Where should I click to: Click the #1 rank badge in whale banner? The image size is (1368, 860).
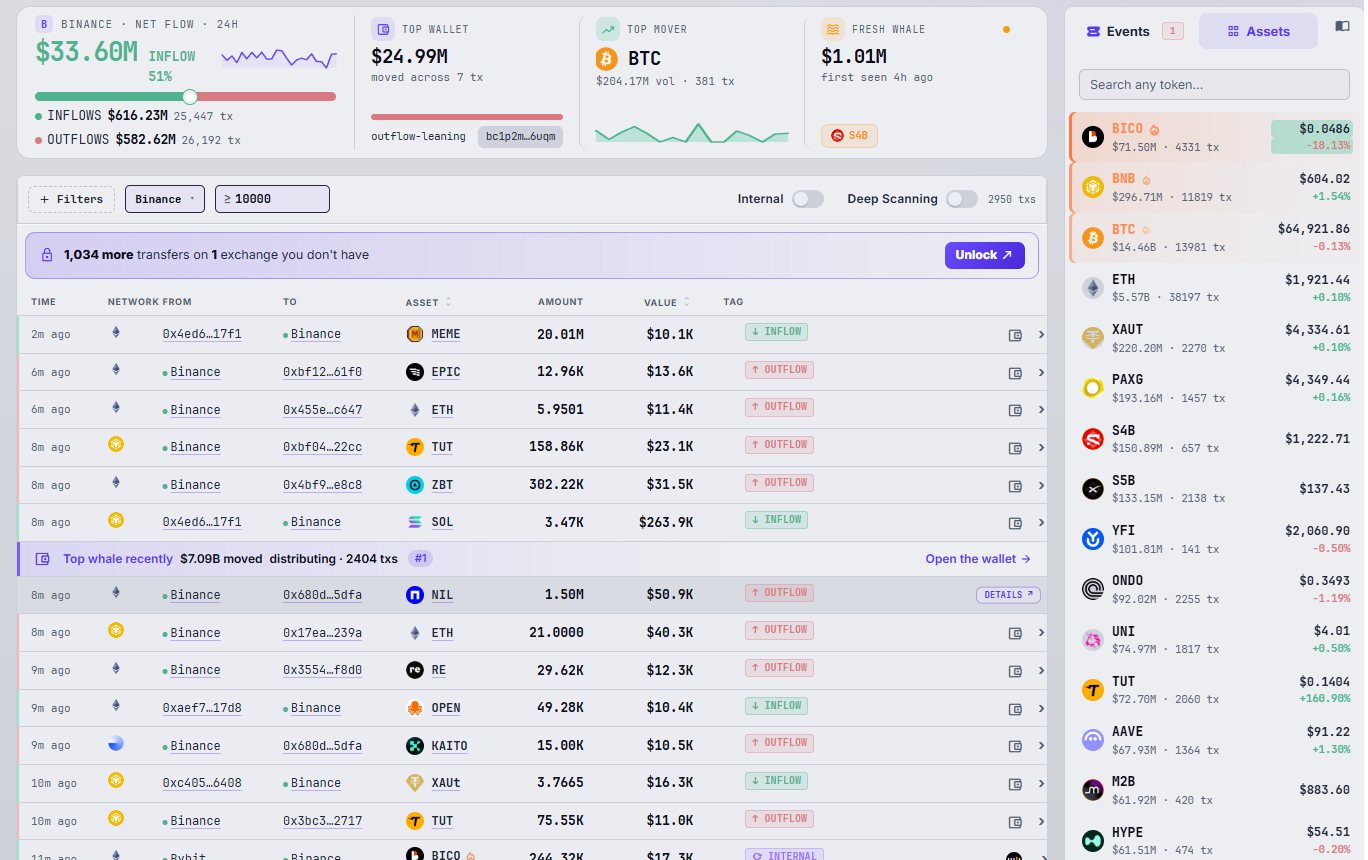[x=420, y=559]
